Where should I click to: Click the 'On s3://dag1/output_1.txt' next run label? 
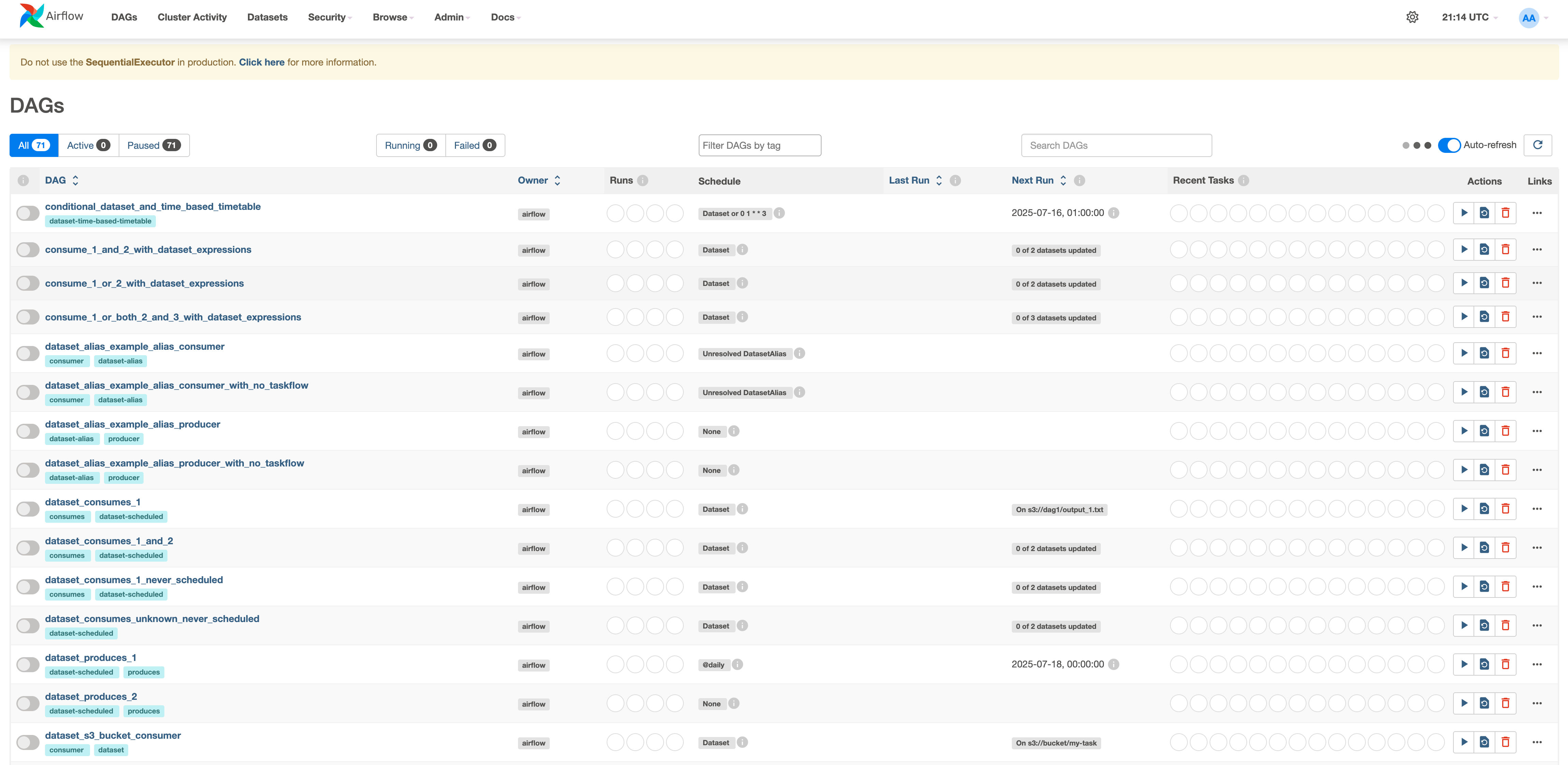1059,509
